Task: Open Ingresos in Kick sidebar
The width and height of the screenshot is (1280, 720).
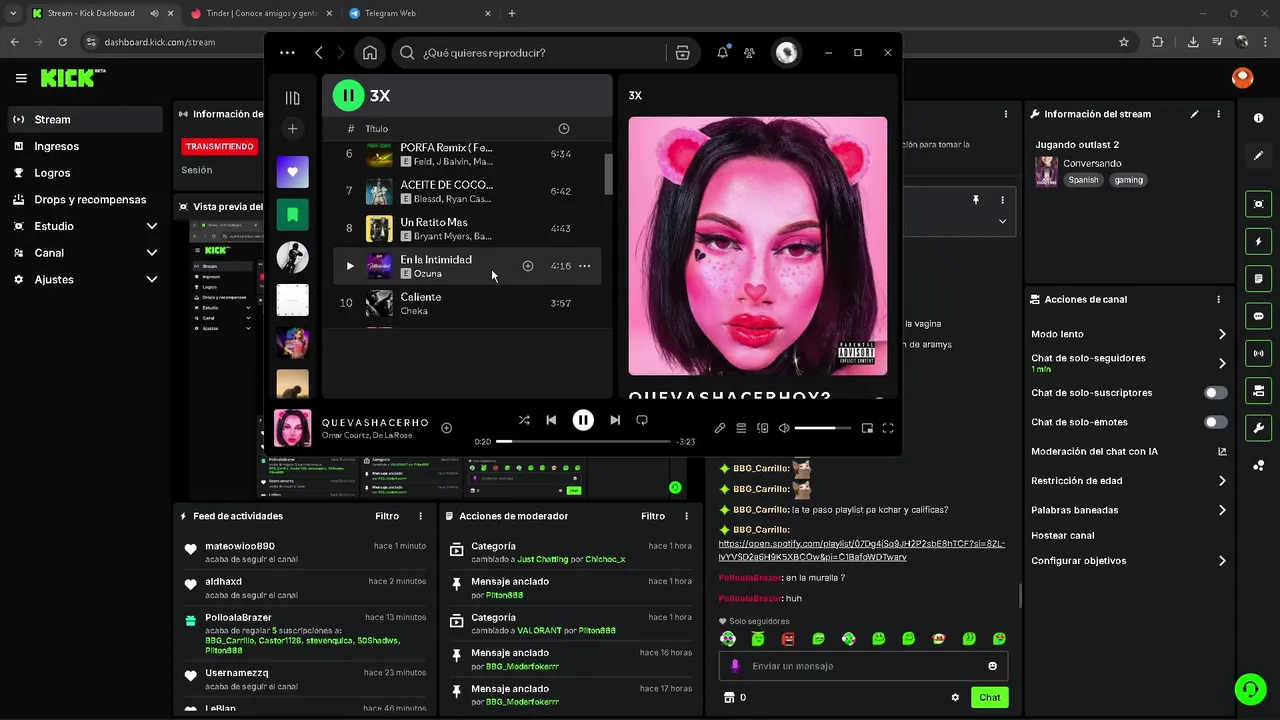Action: click(85, 146)
